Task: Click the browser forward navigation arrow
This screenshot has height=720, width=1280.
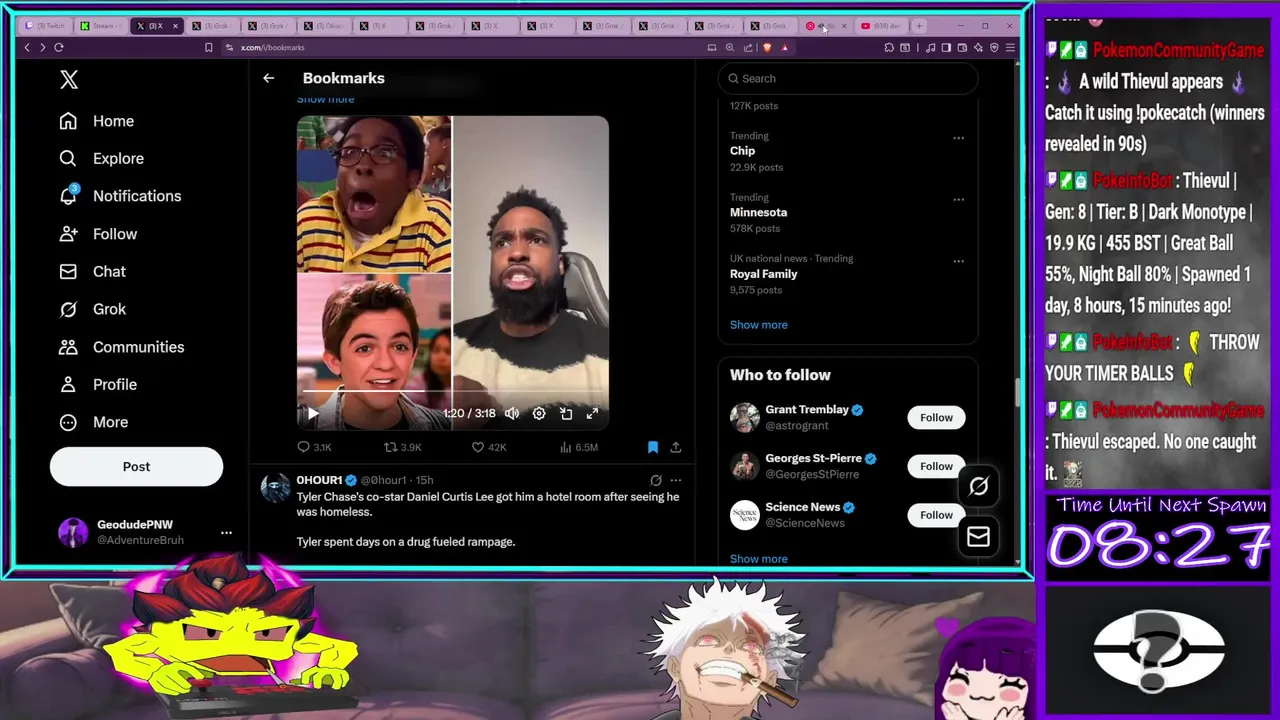Action: [42, 47]
